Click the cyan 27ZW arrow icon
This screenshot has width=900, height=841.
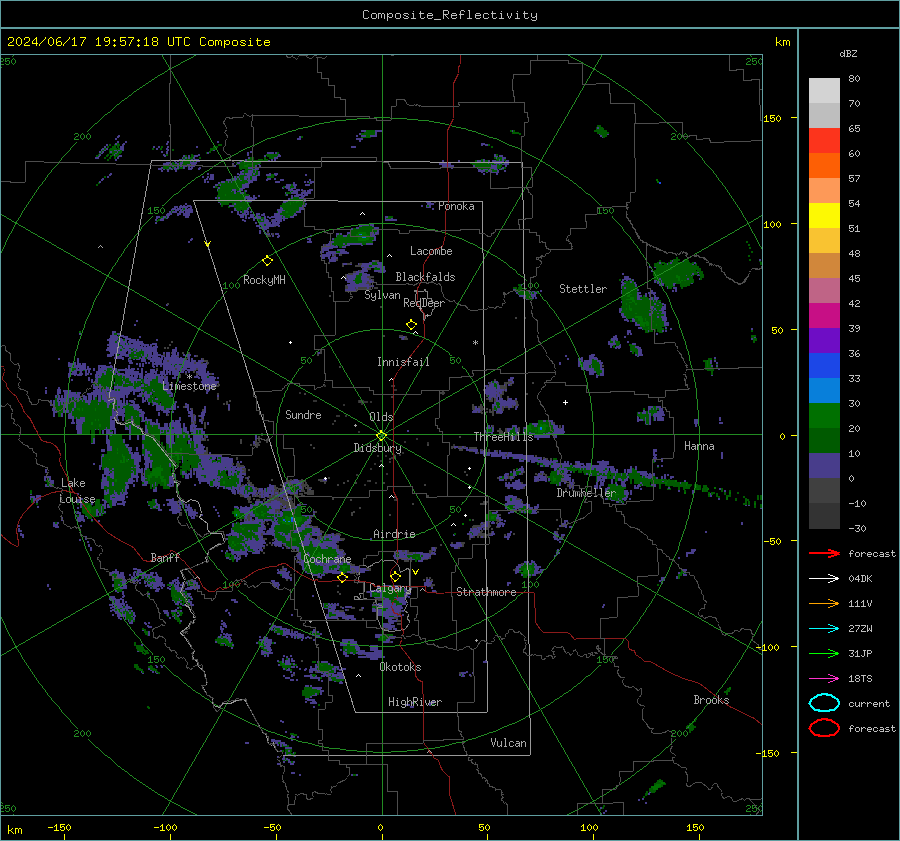pos(824,629)
